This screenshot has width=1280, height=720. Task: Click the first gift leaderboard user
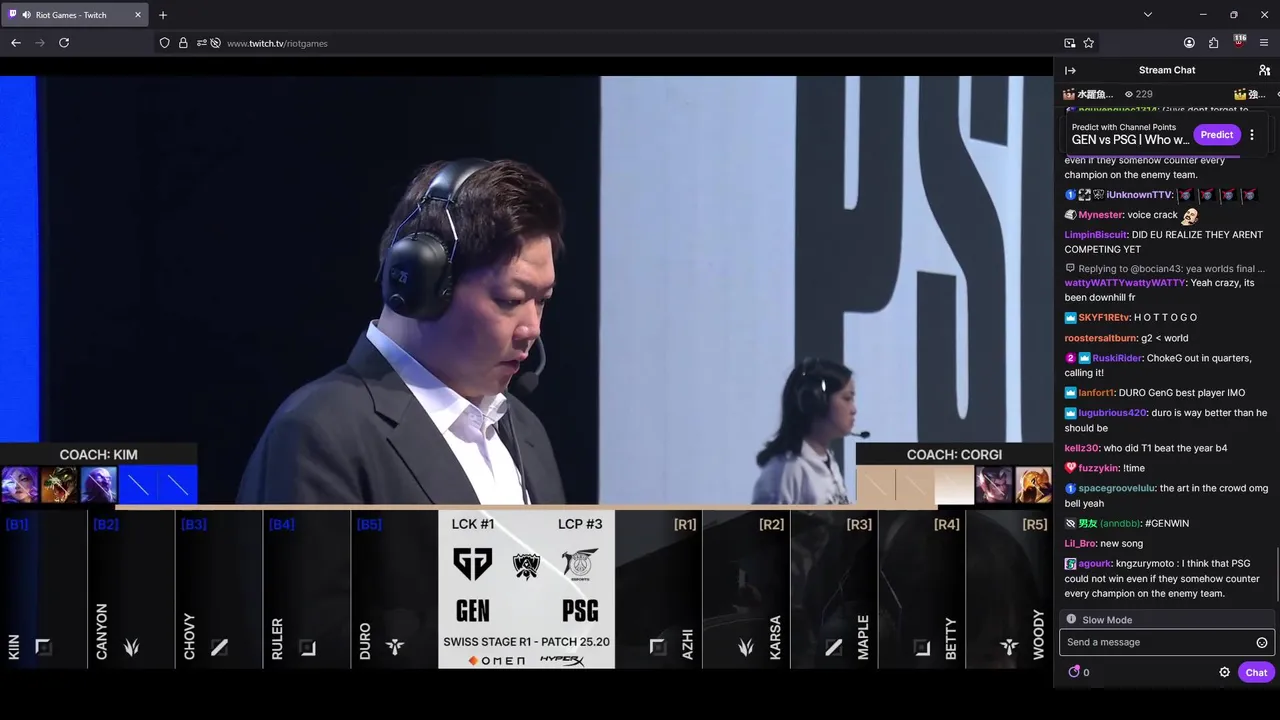tap(1089, 94)
